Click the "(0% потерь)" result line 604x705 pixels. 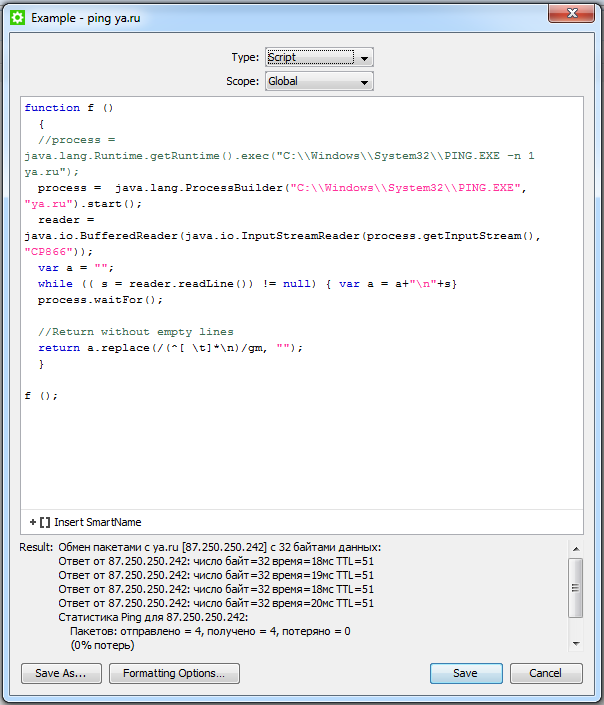tap(102, 645)
